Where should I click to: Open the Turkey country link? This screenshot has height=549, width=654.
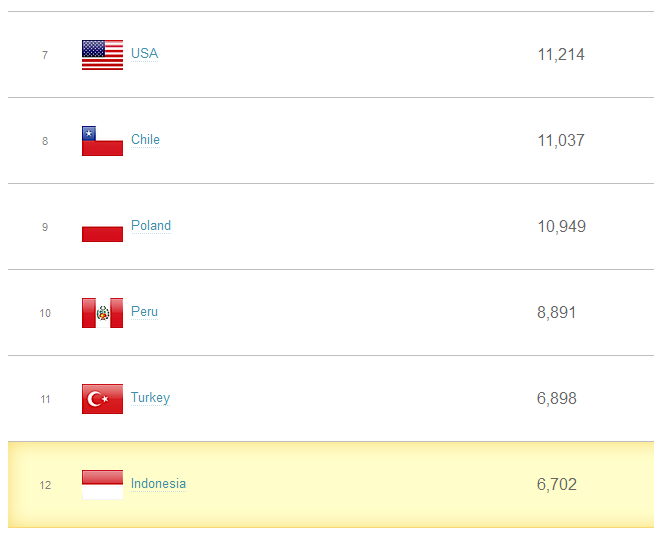150,398
